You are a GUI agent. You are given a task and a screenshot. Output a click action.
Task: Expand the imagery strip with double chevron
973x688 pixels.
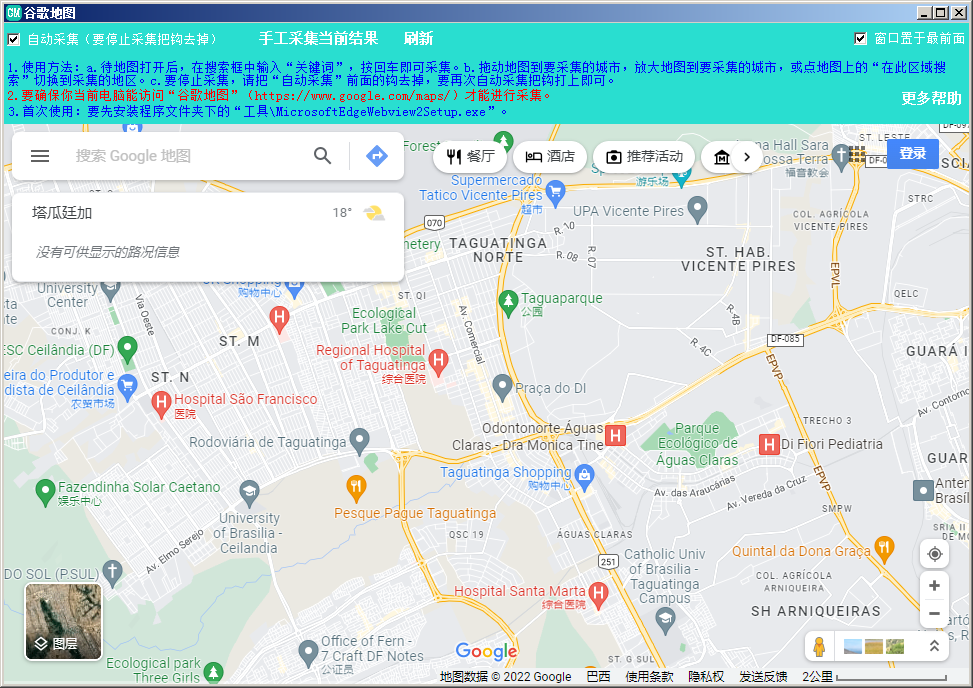point(934,646)
